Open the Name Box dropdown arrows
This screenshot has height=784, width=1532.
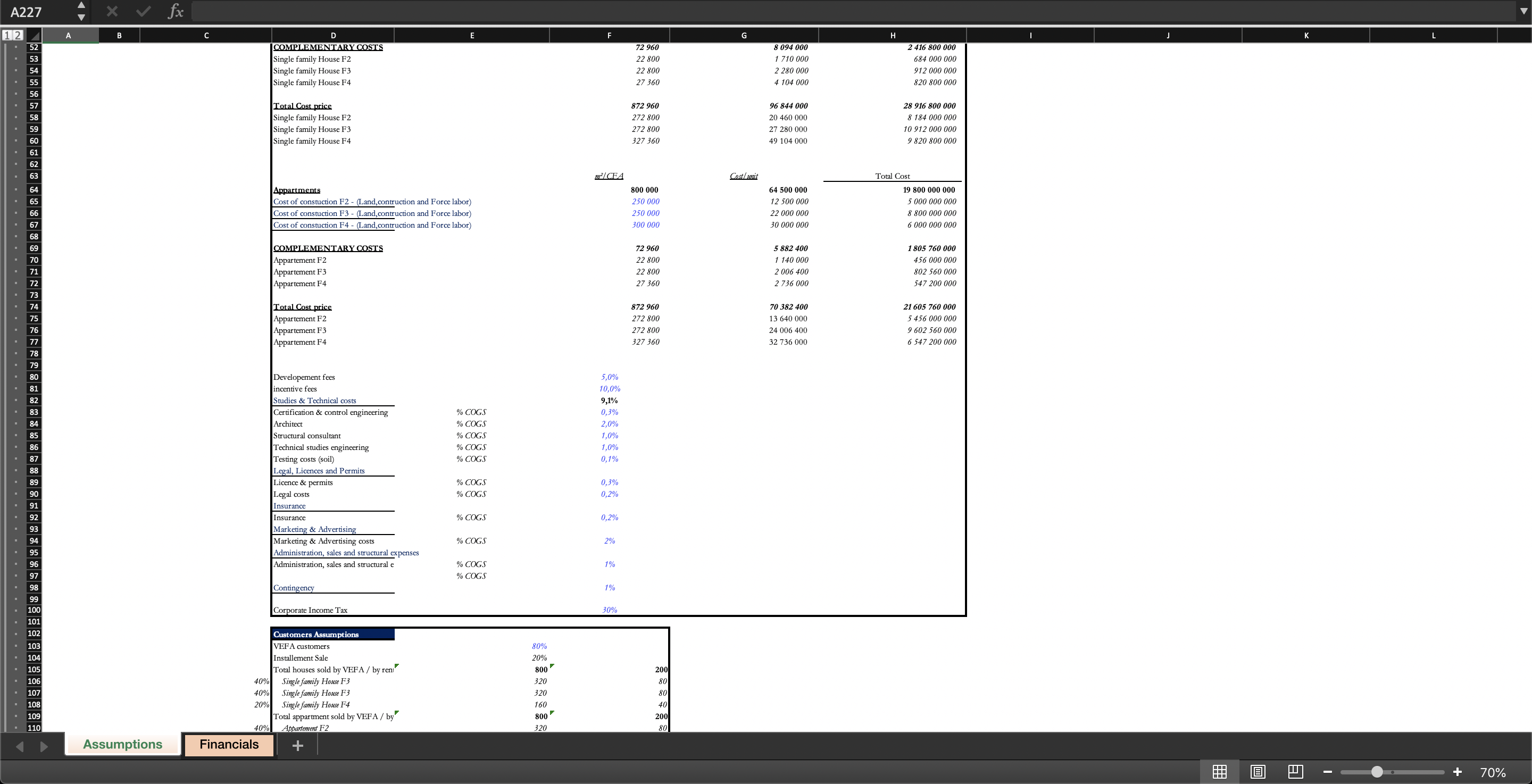coord(81,11)
